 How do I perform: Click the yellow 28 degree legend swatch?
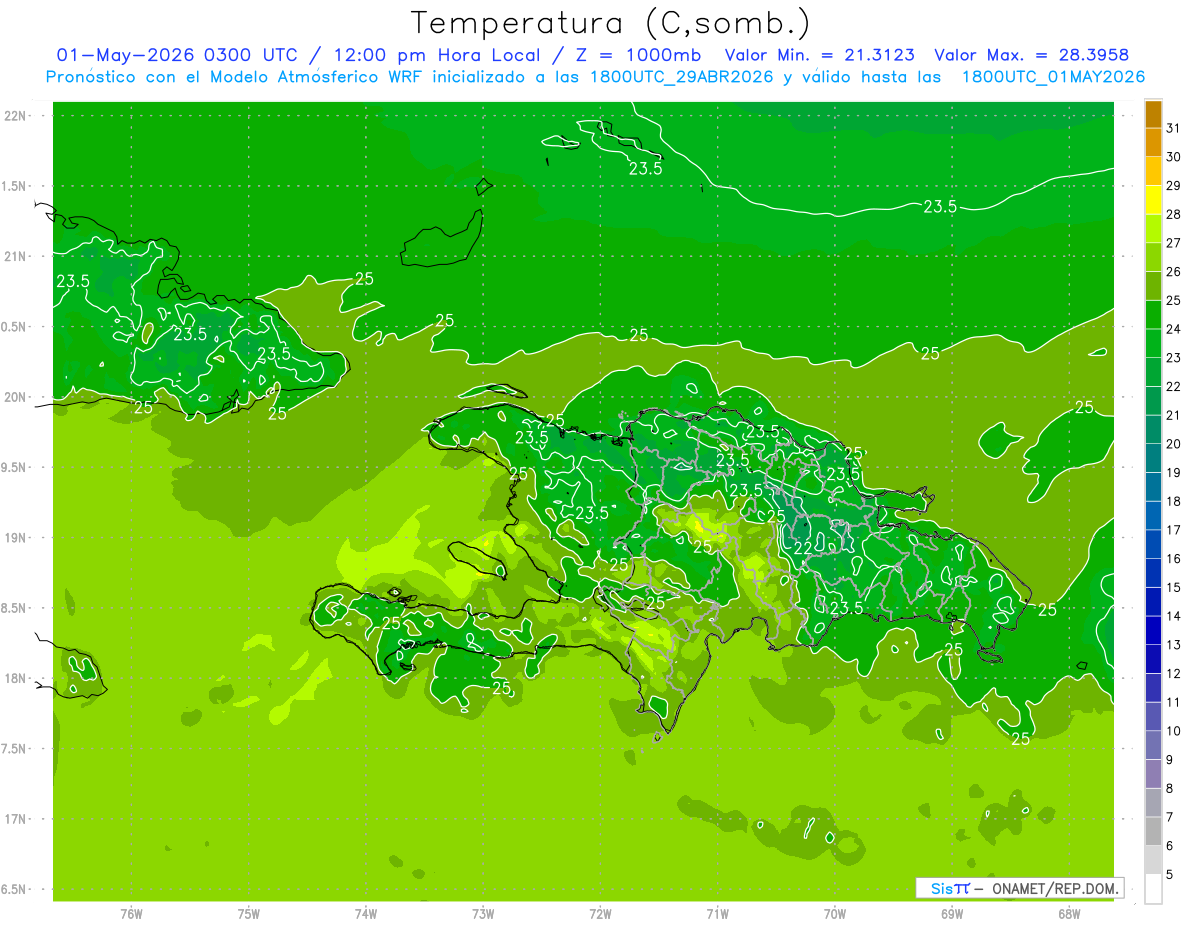tap(1153, 201)
